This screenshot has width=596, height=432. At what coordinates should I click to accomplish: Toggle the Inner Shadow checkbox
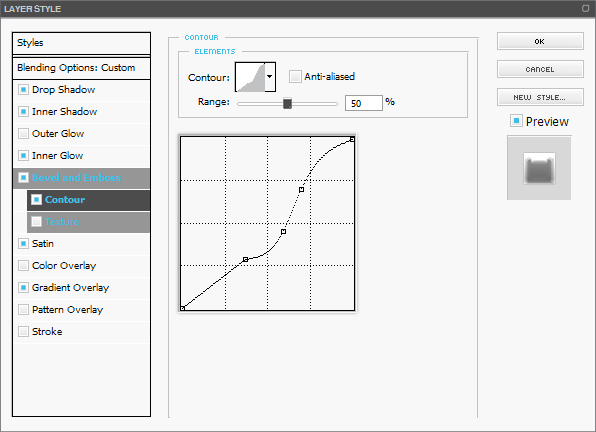pos(23,112)
